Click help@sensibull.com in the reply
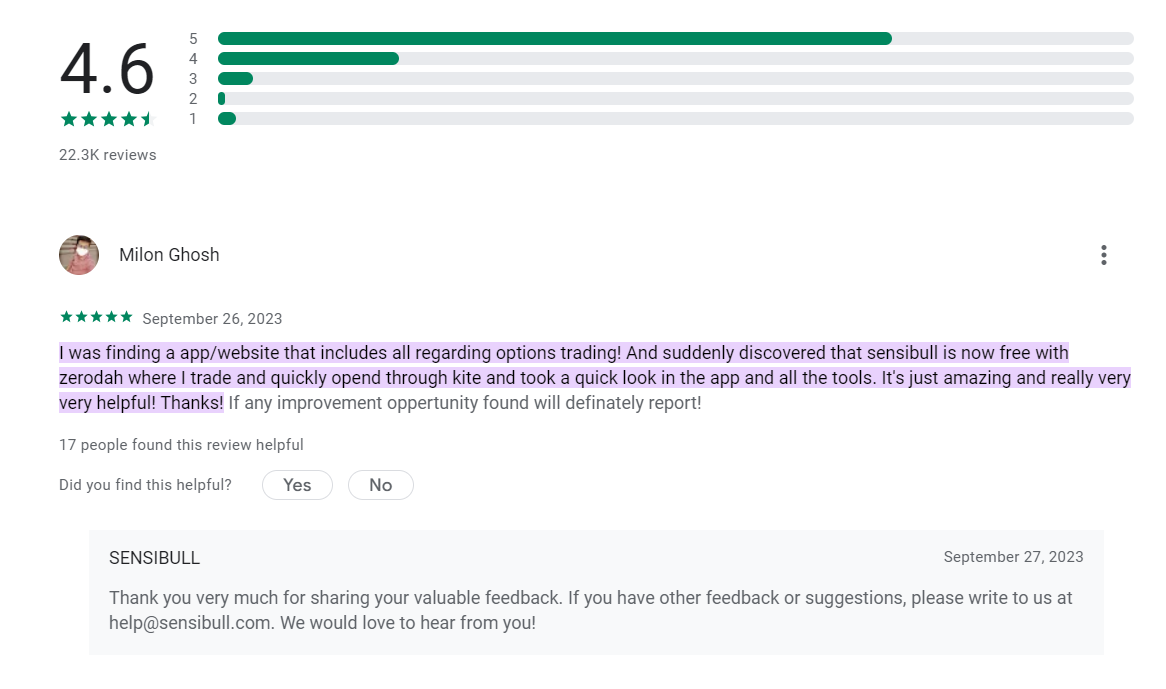The image size is (1166, 689). pyautogui.click(x=189, y=623)
